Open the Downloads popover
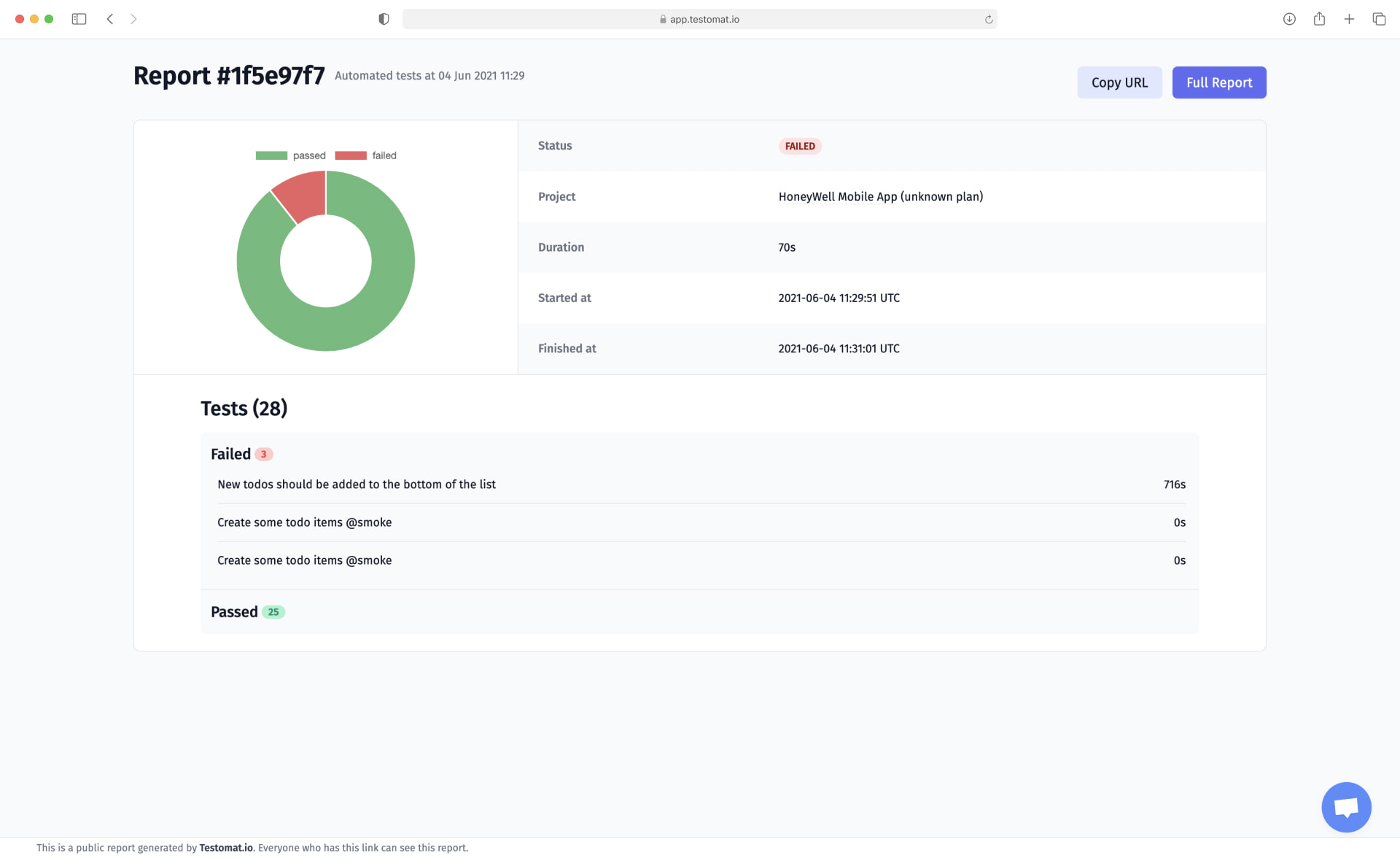 click(x=1289, y=19)
